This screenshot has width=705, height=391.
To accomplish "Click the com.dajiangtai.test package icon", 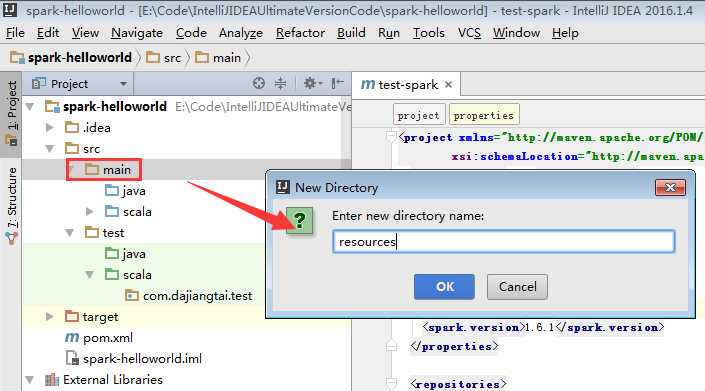I will [132, 296].
